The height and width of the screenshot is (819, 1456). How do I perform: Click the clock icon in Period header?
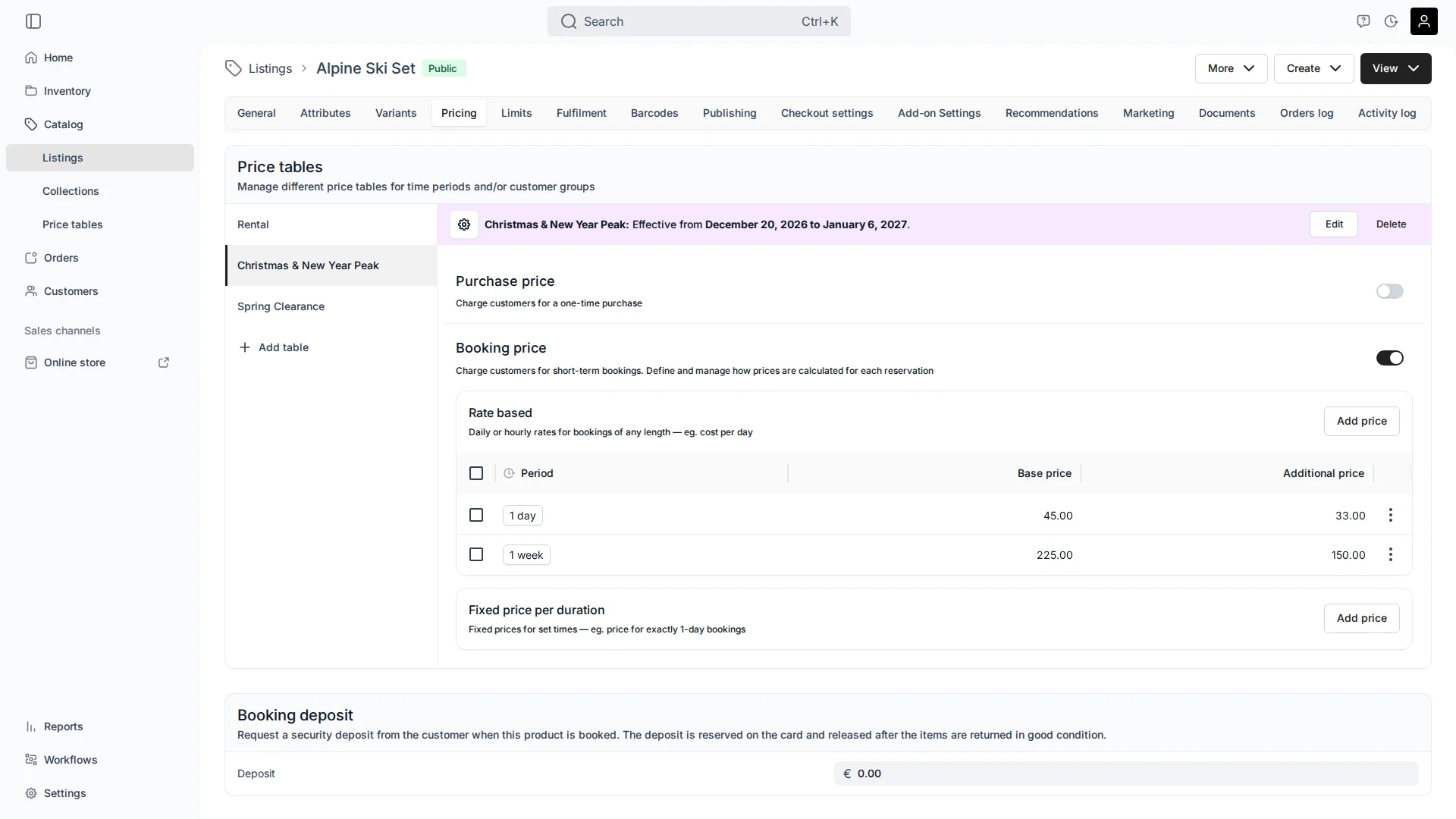pyautogui.click(x=509, y=473)
